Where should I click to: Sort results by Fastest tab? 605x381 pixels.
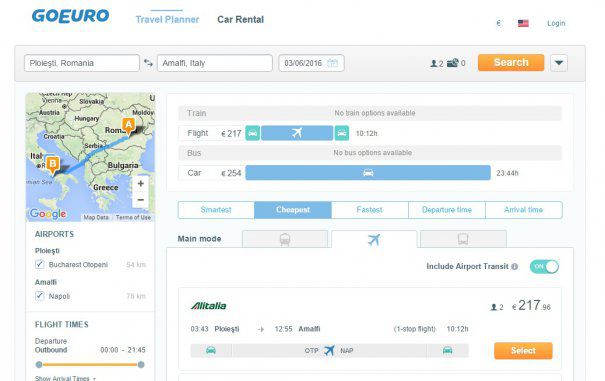[x=370, y=210]
